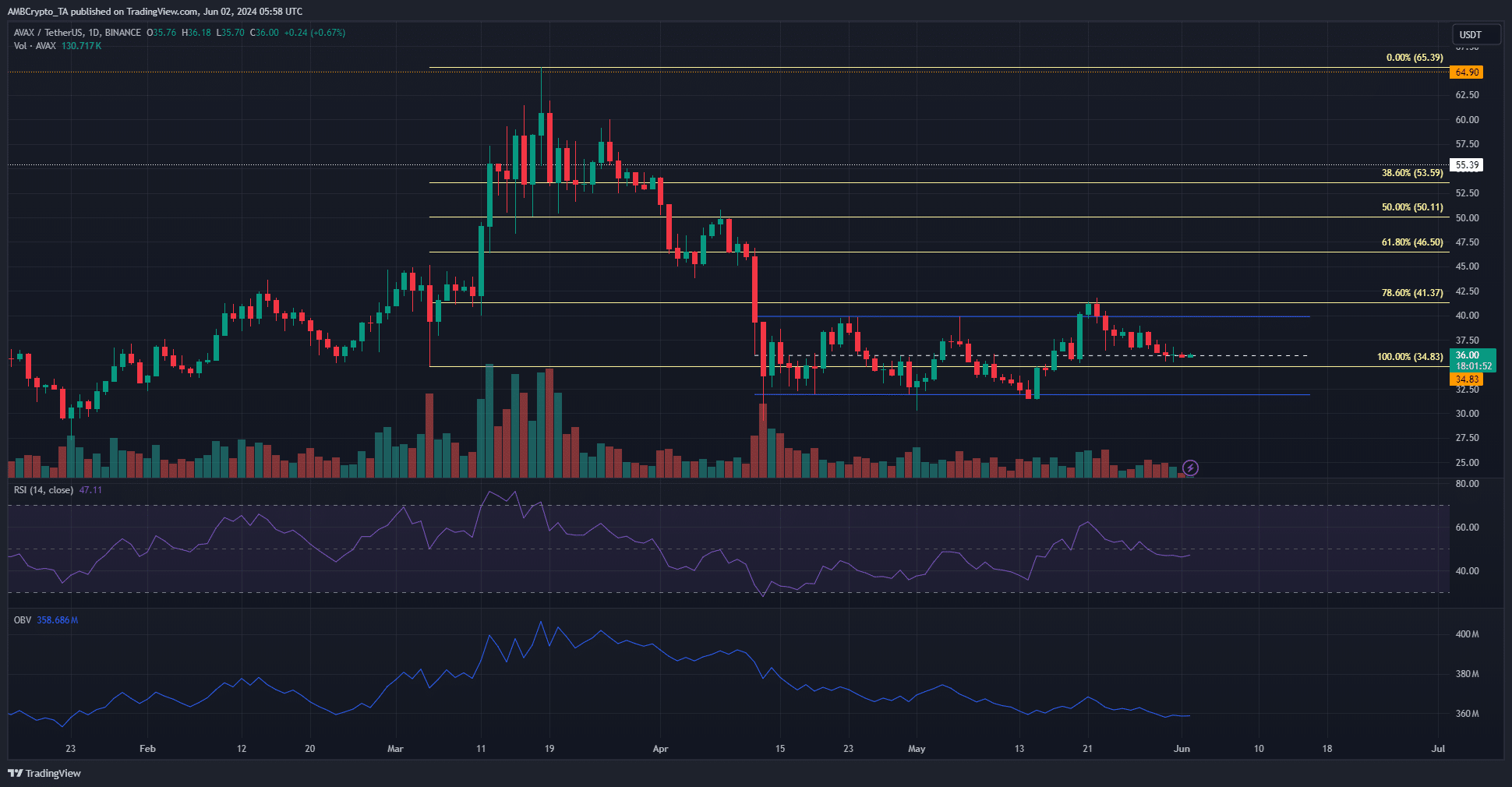Click the OBV value 358.686 M
The image size is (1512, 787).
(58, 620)
